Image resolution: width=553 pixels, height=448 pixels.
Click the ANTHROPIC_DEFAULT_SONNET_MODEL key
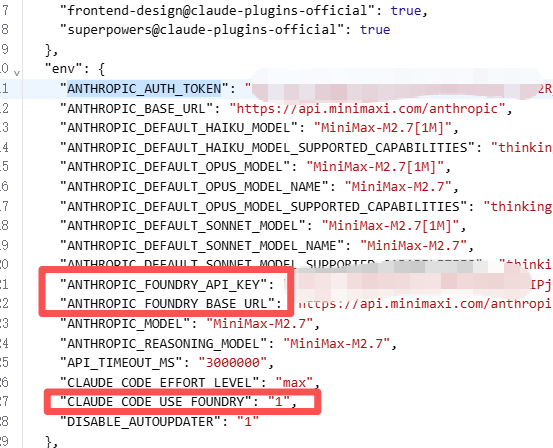coord(182,225)
